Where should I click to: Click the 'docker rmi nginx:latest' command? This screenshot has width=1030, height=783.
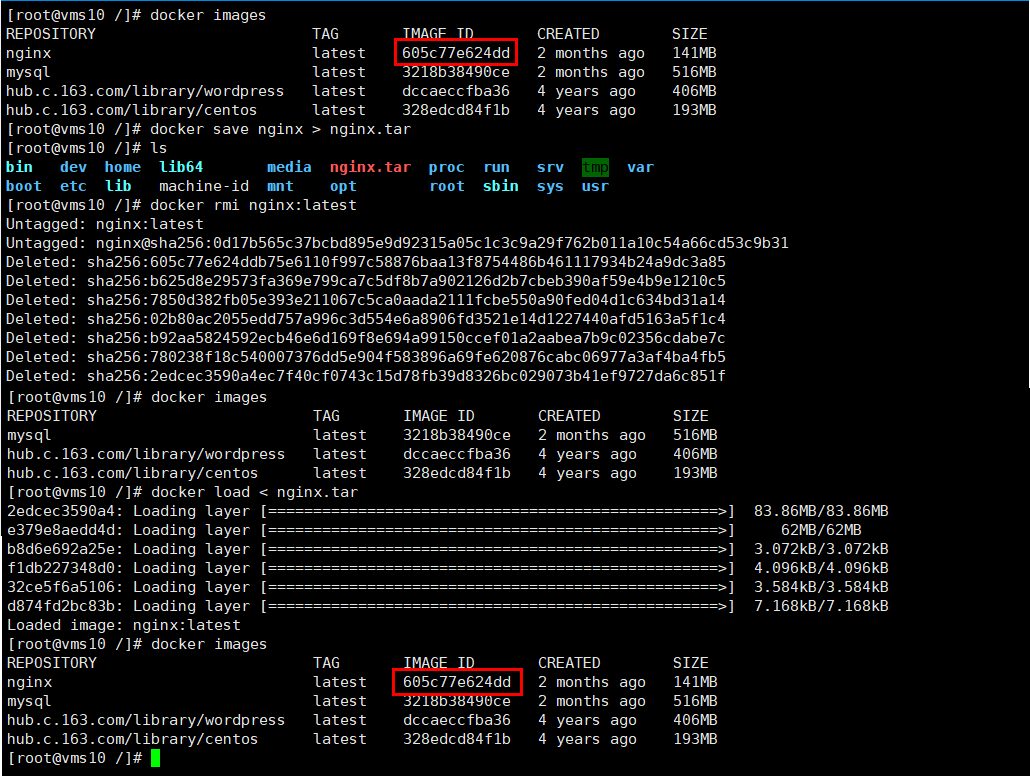[254, 206]
